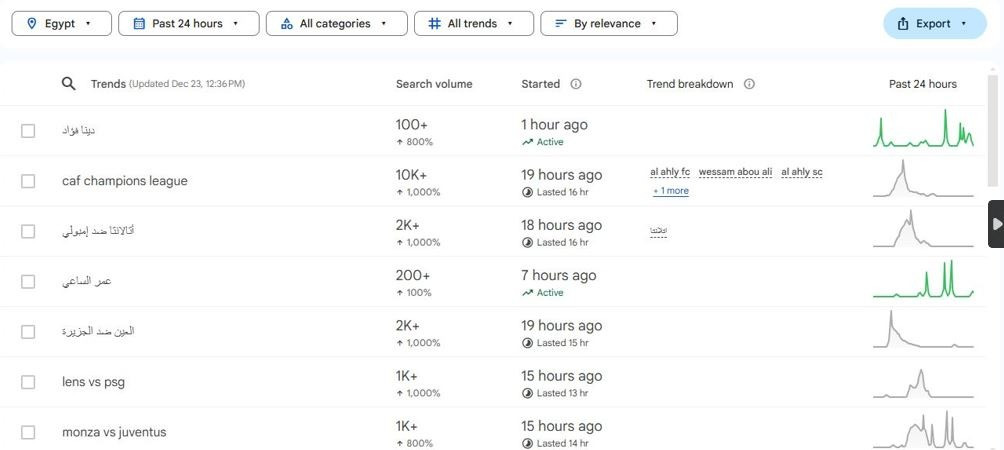Click the calendar icon in time filter
1004x450 pixels.
coord(139,24)
